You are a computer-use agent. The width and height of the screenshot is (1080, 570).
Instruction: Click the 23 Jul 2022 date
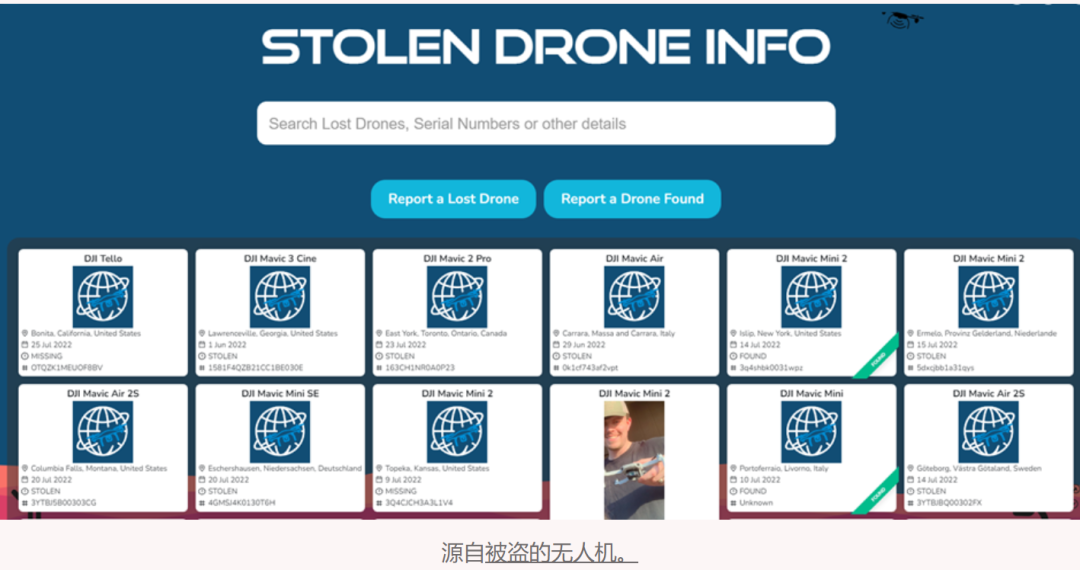point(405,345)
